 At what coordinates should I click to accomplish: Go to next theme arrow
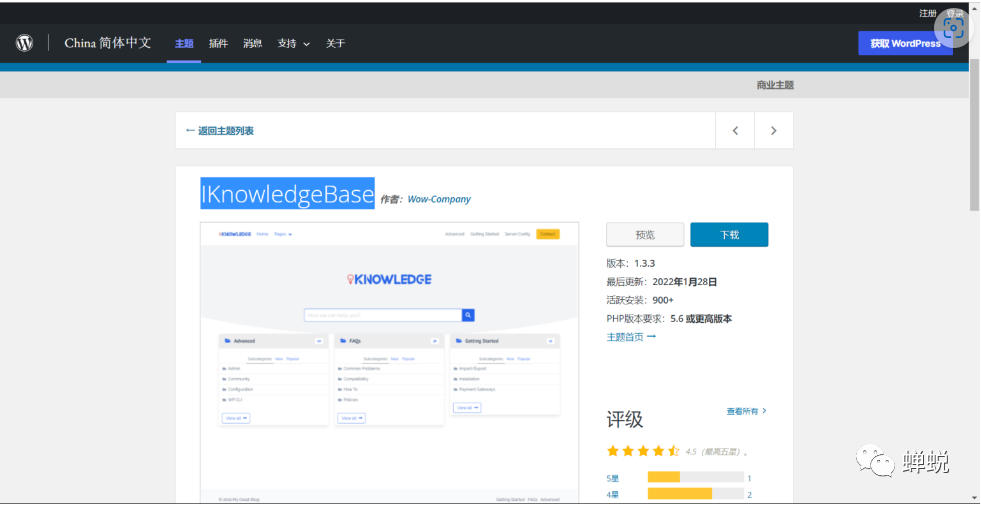[774, 131]
